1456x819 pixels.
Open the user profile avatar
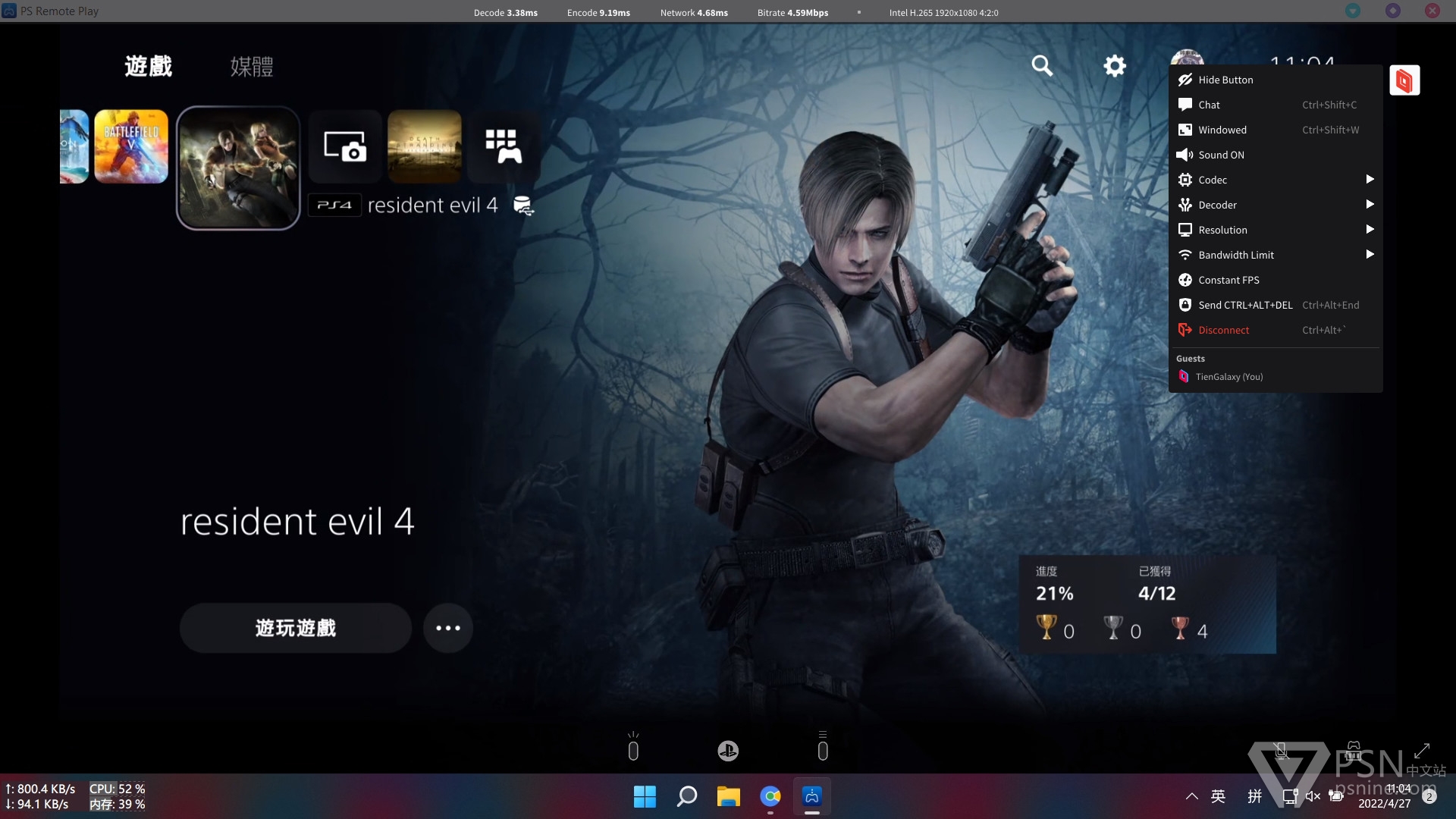point(1187,58)
